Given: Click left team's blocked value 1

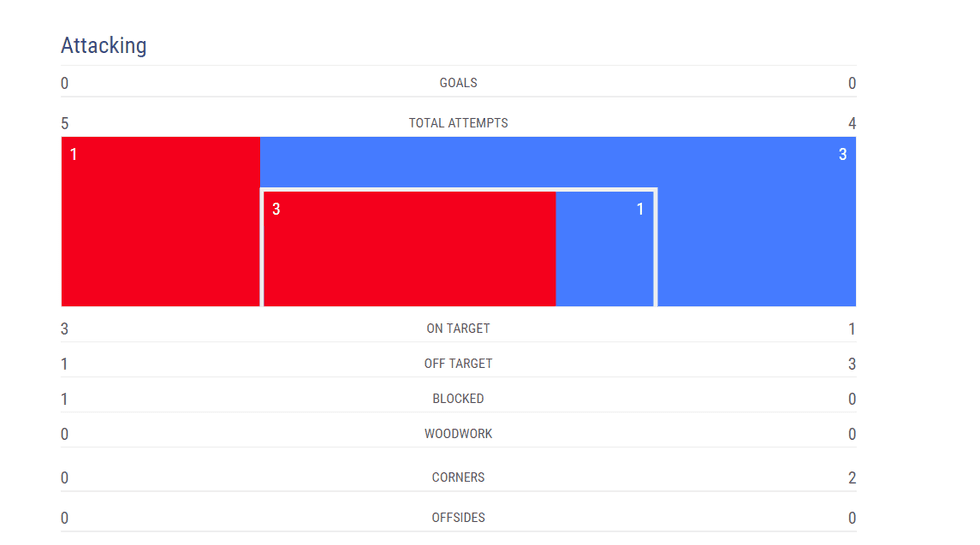Looking at the screenshot, I should pos(65,399).
